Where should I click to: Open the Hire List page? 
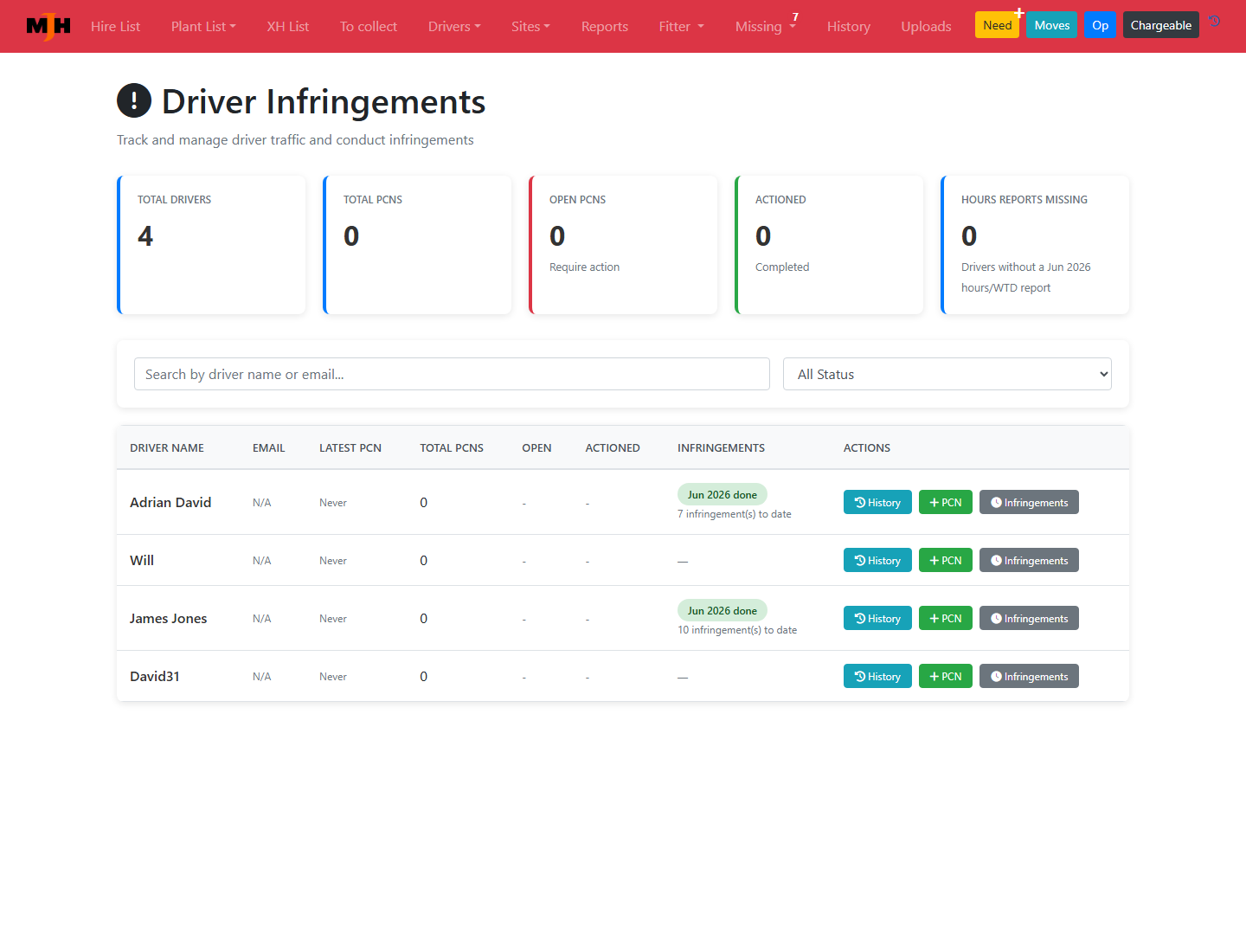(115, 27)
